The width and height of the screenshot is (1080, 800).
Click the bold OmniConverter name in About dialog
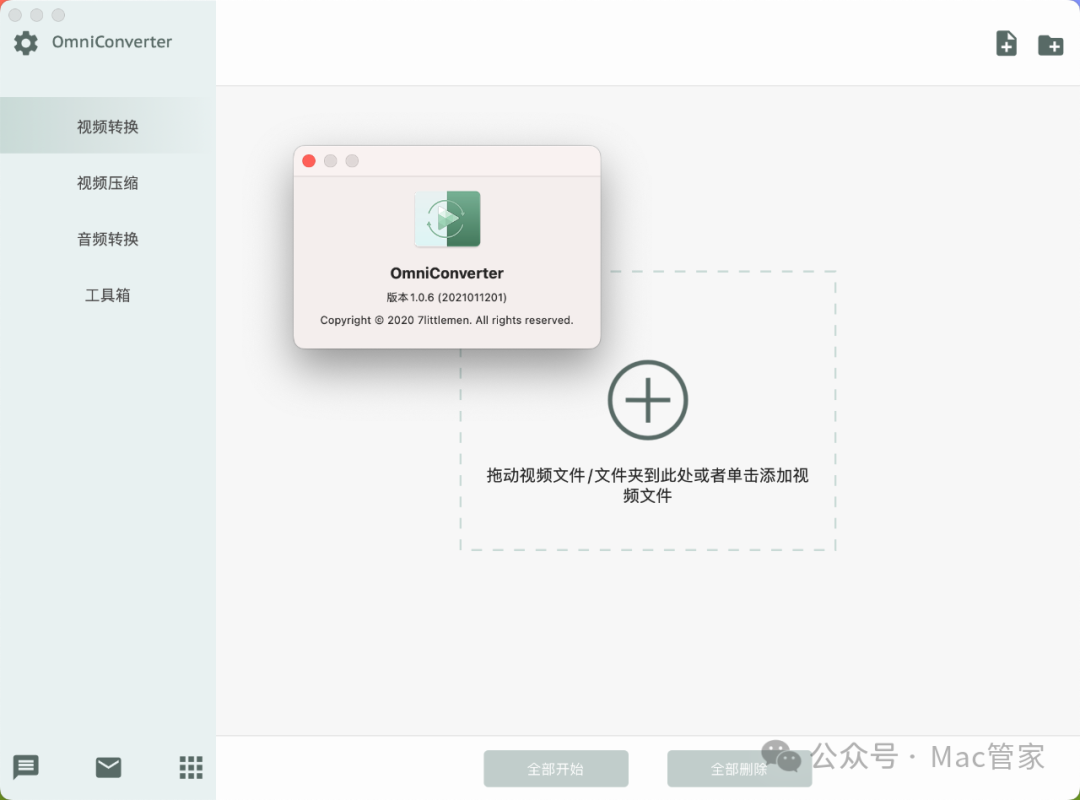click(446, 273)
